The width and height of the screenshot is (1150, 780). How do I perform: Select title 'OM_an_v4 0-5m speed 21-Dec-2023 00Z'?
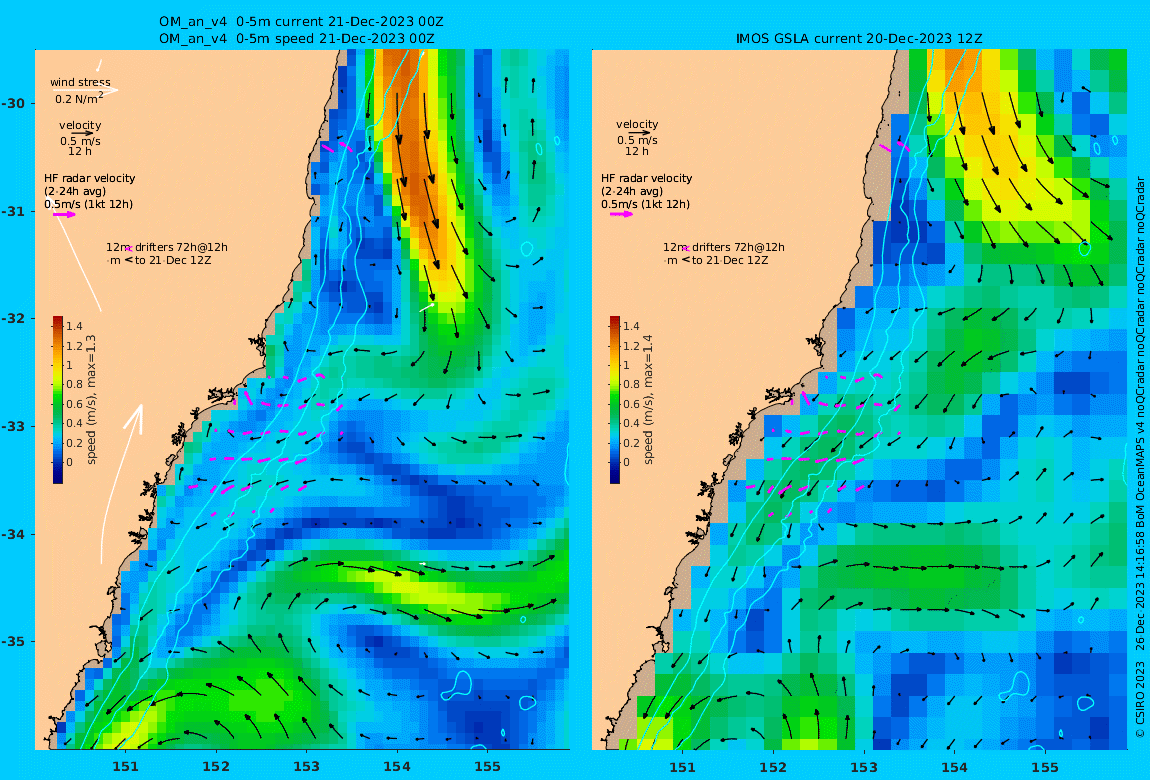point(297,39)
